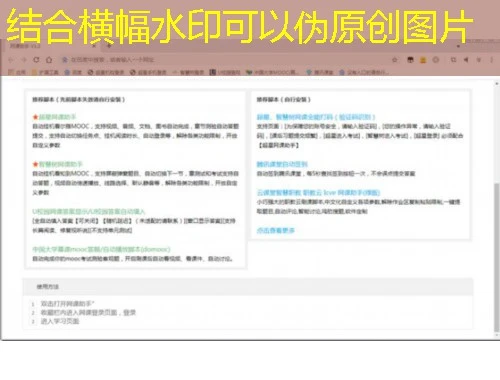Click the page's vertical scrollbar thumb
Viewport: 500px width, 380px height.
[x=497, y=257]
